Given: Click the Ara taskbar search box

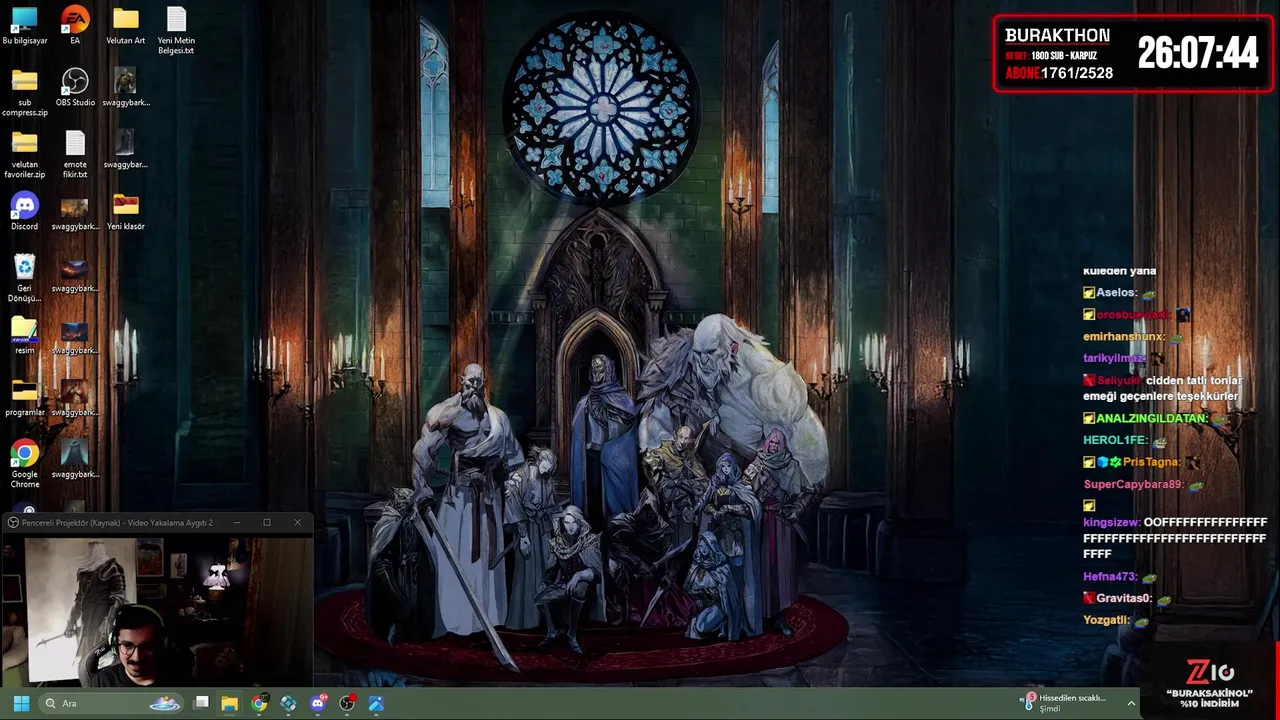Looking at the screenshot, I should click(112, 704).
